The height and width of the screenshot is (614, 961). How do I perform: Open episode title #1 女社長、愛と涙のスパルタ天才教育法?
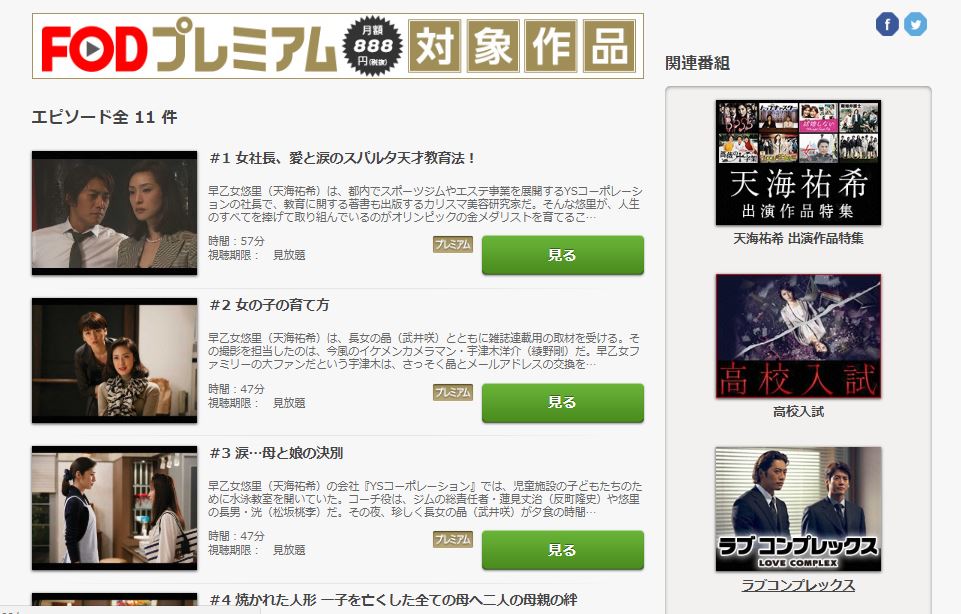click(x=342, y=158)
